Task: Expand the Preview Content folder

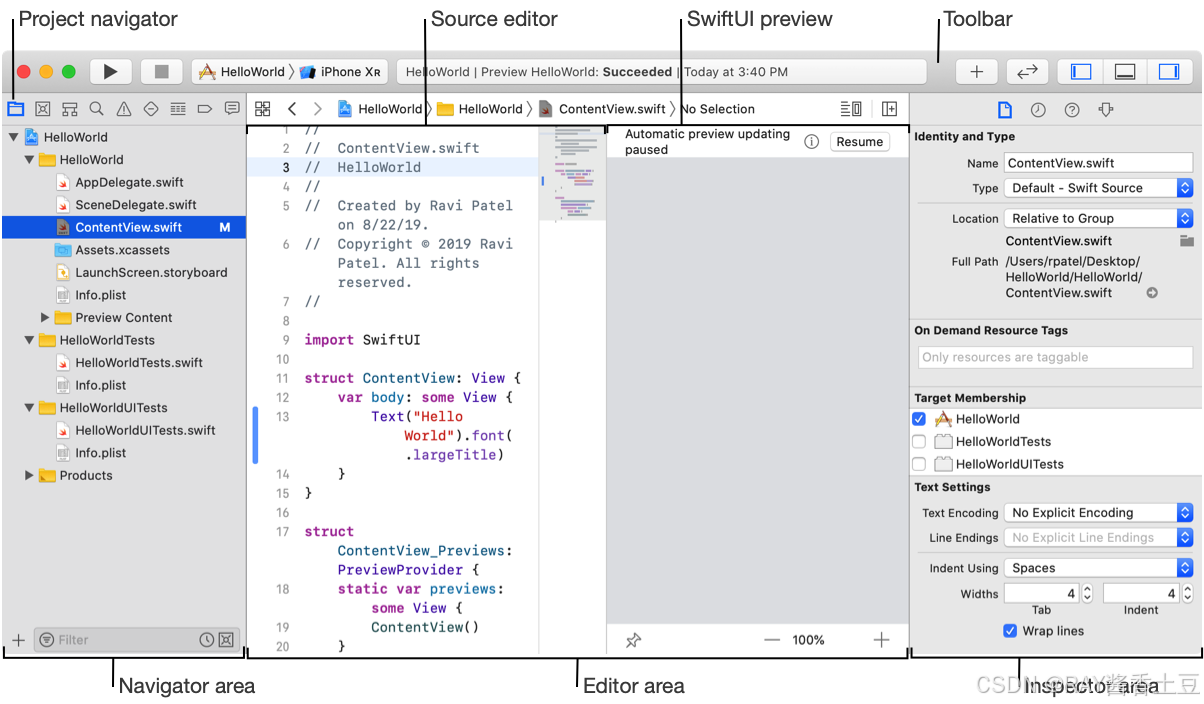Action: coord(45,317)
